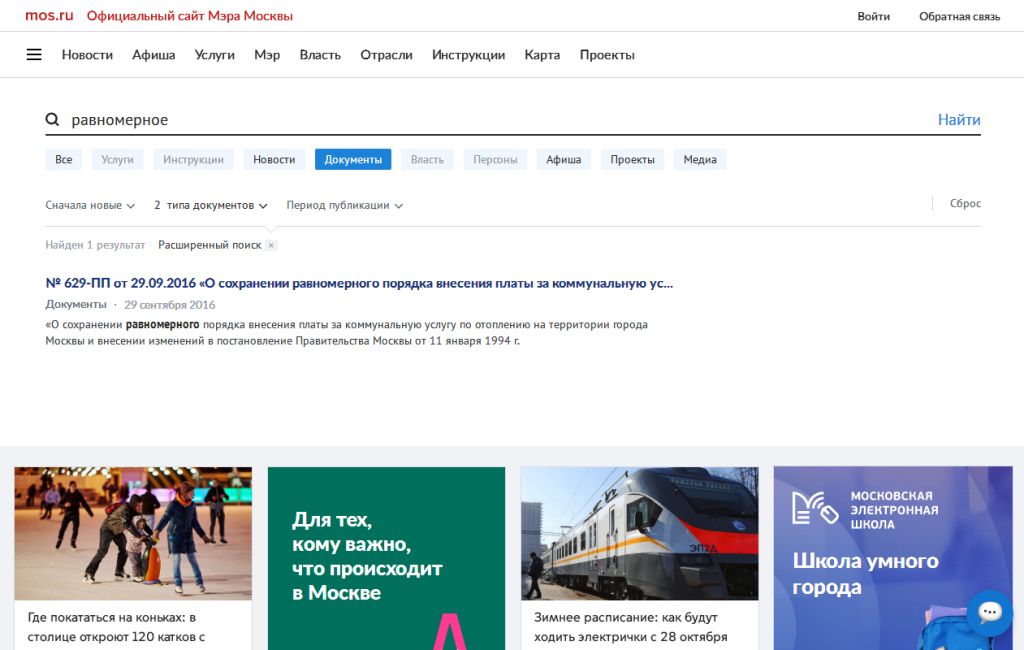Expand the 'Период публикации' dropdown
Image resolution: width=1024 pixels, height=650 pixels.
(344, 205)
